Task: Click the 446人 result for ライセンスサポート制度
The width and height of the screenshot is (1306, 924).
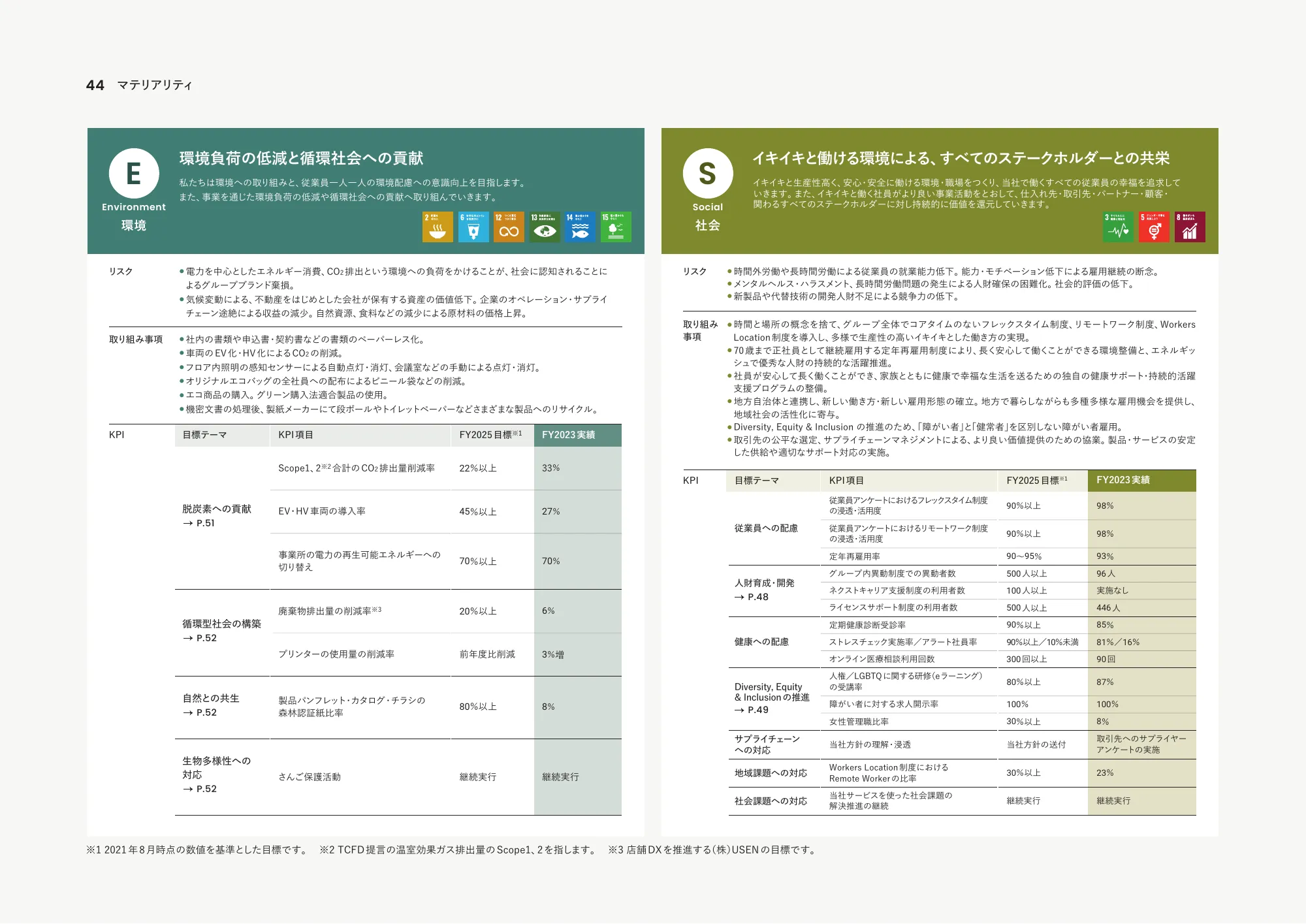Action: pos(1108,607)
